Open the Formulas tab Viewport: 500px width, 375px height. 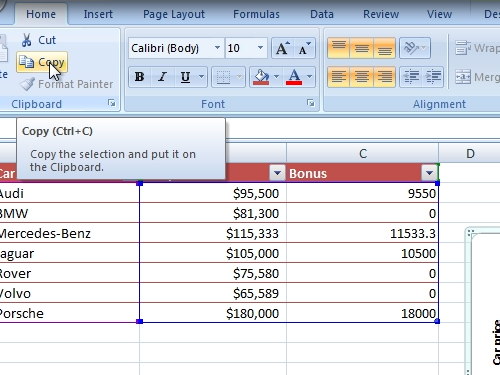(256, 14)
